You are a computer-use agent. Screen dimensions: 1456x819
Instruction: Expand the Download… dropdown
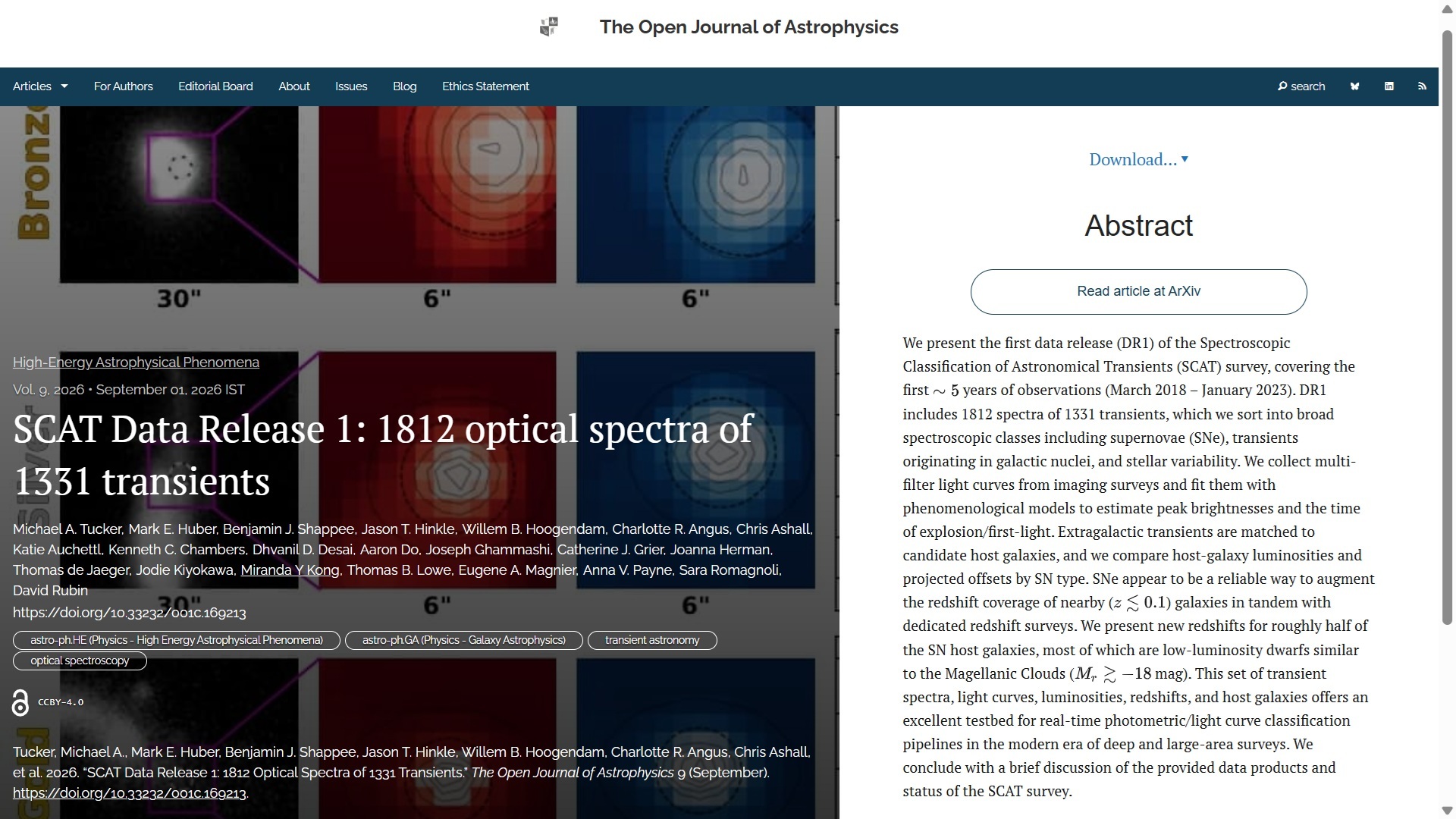(x=1138, y=159)
